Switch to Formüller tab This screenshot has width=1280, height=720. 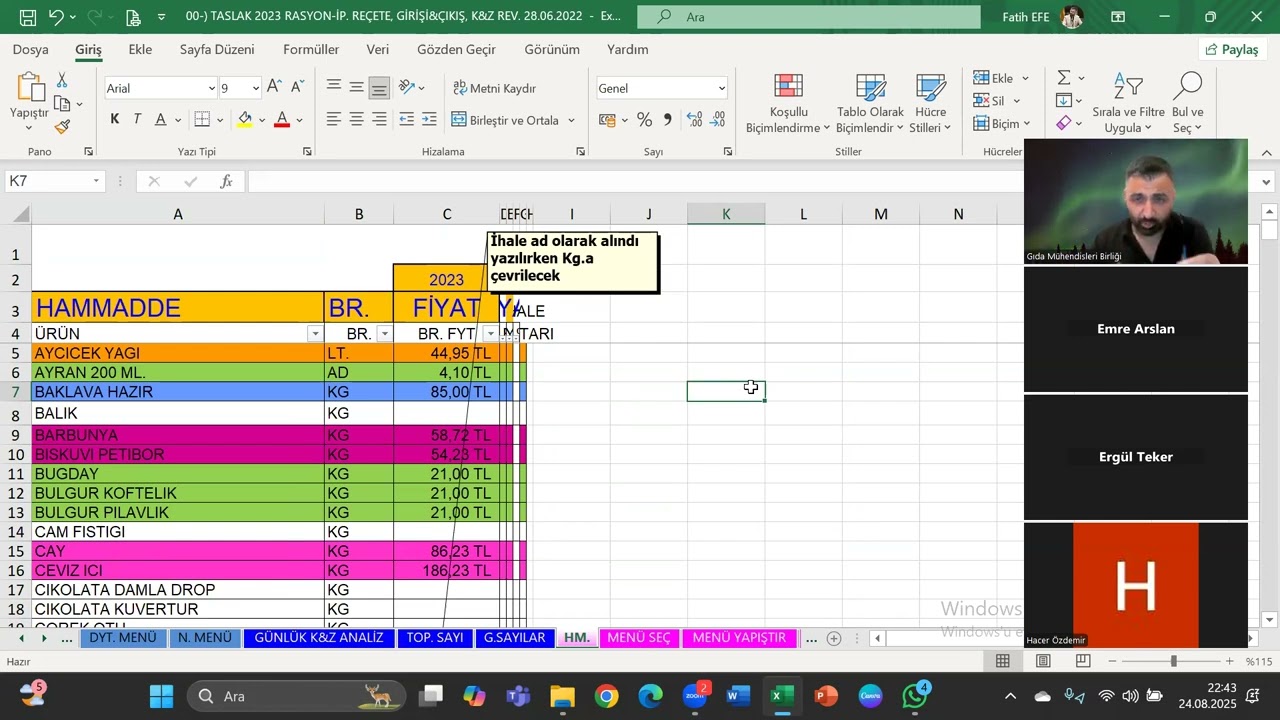coord(311,49)
